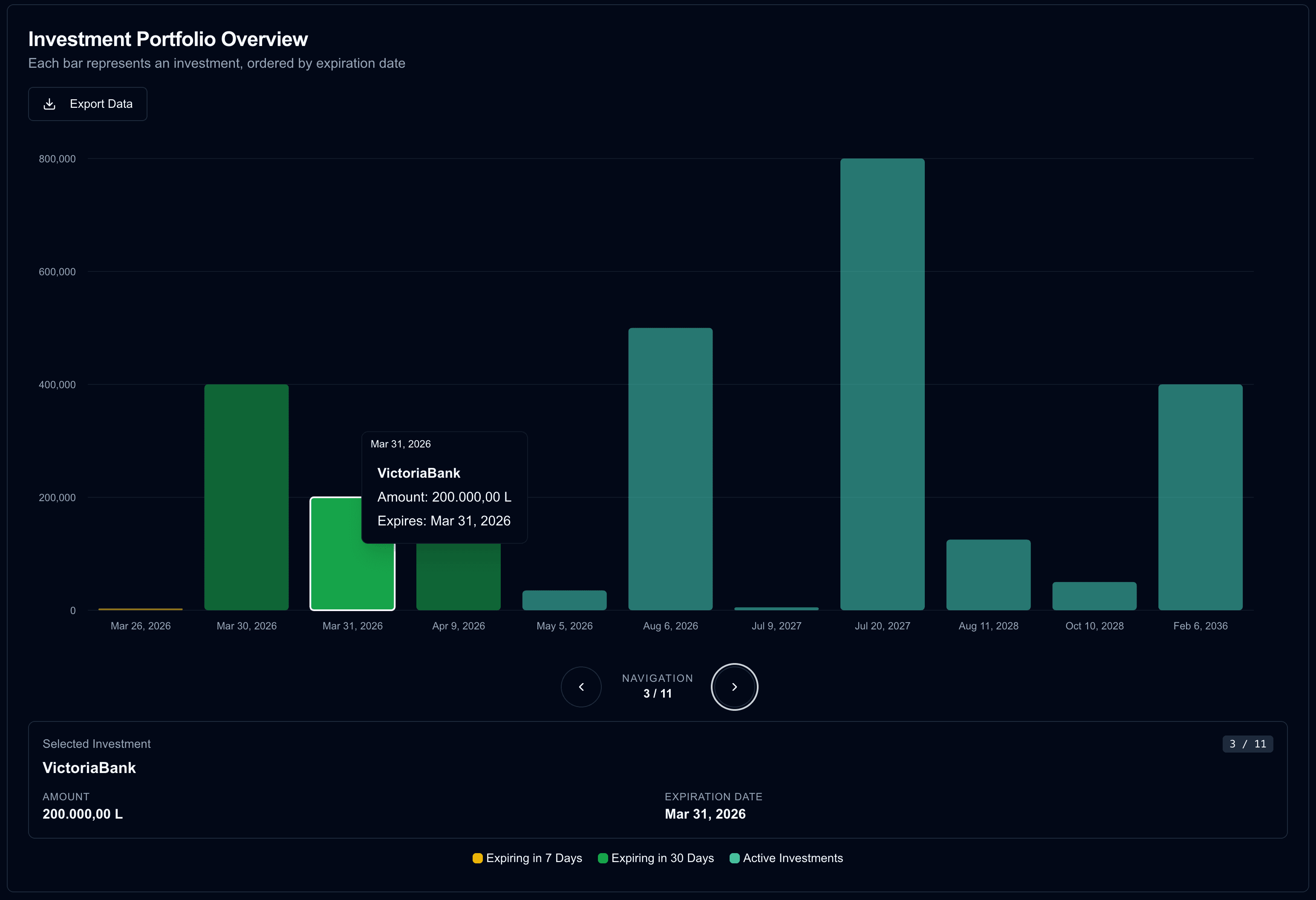Select the Mar 30, 2026 investment bar
Image resolution: width=1316 pixels, height=900 pixels.
click(x=246, y=497)
